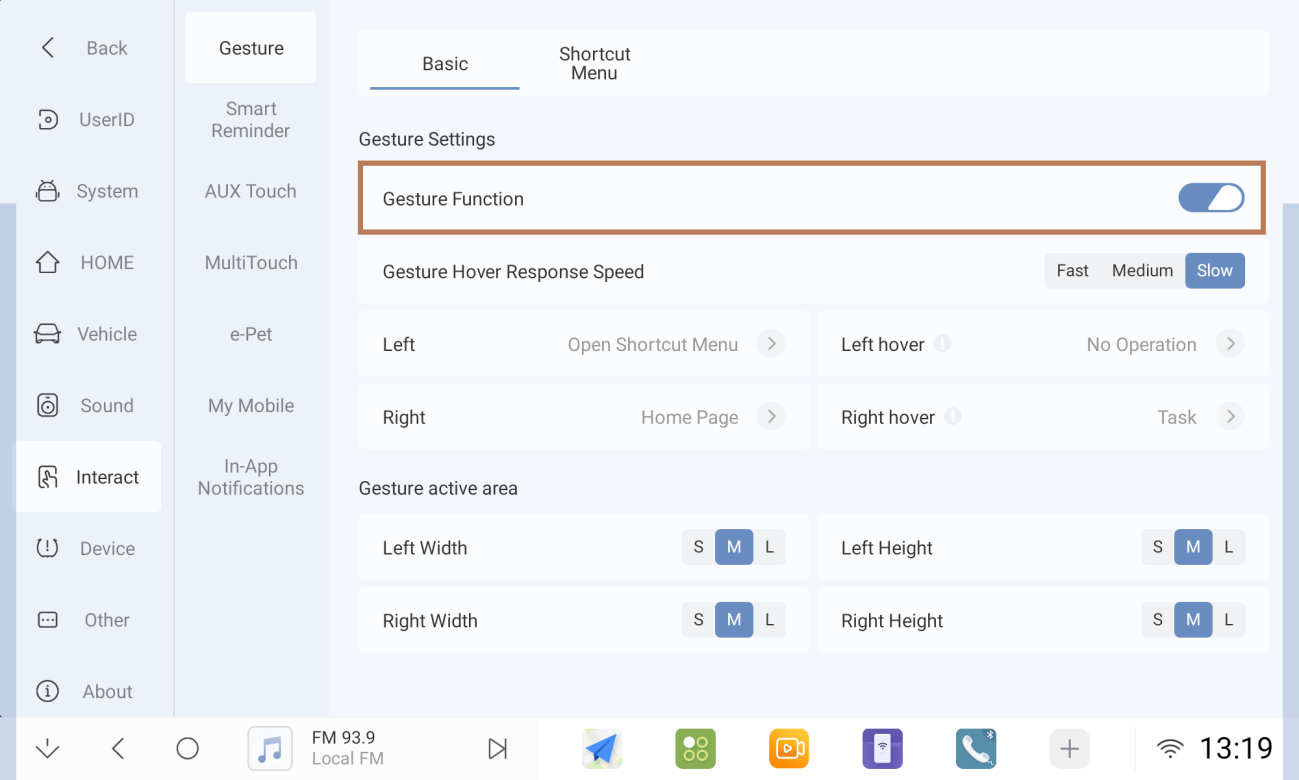Screen dimensions: 1299x780
Task: Open the purple phone mirroring app
Action: pyautogui.click(x=882, y=748)
